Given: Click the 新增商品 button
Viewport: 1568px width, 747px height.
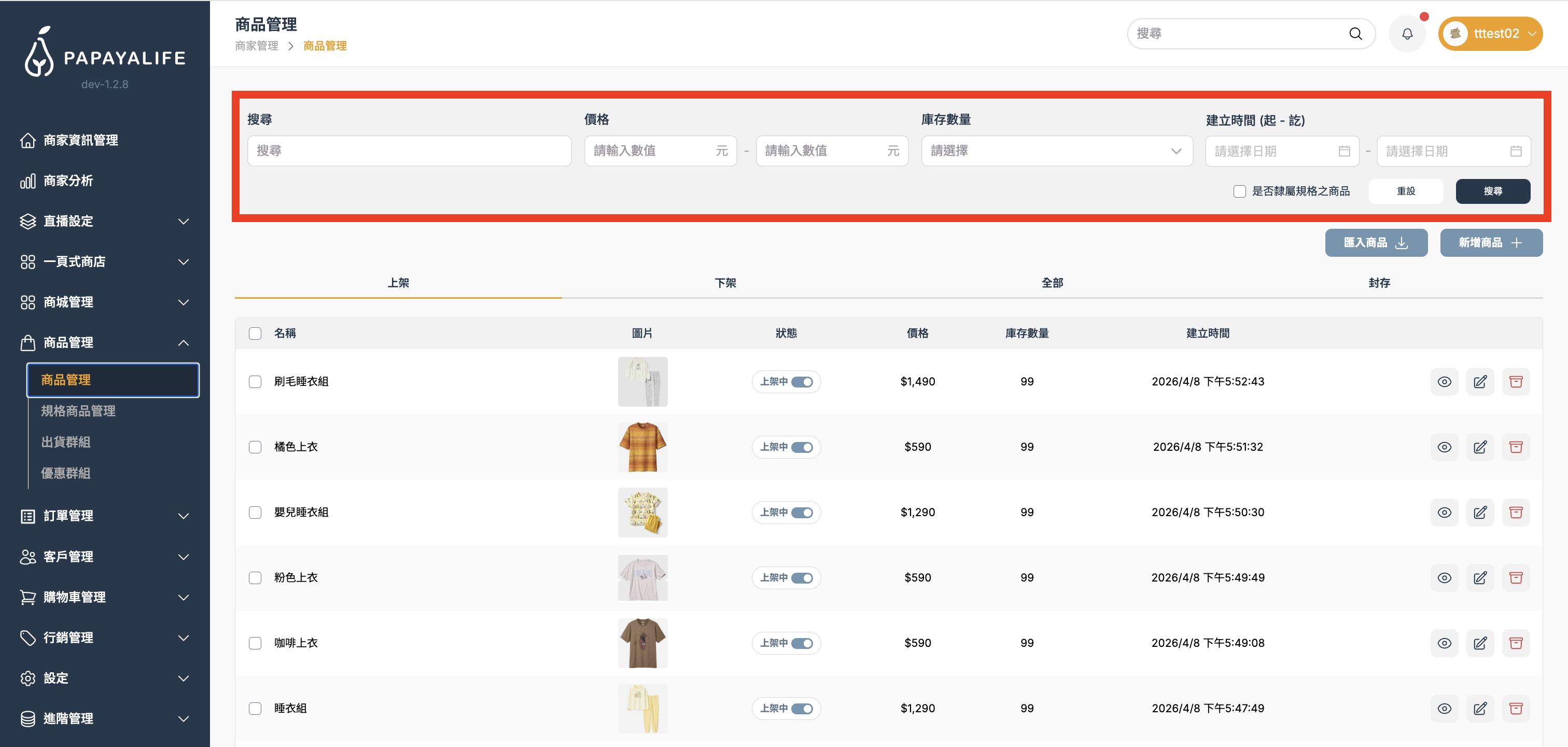Looking at the screenshot, I should click(1491, 243).
